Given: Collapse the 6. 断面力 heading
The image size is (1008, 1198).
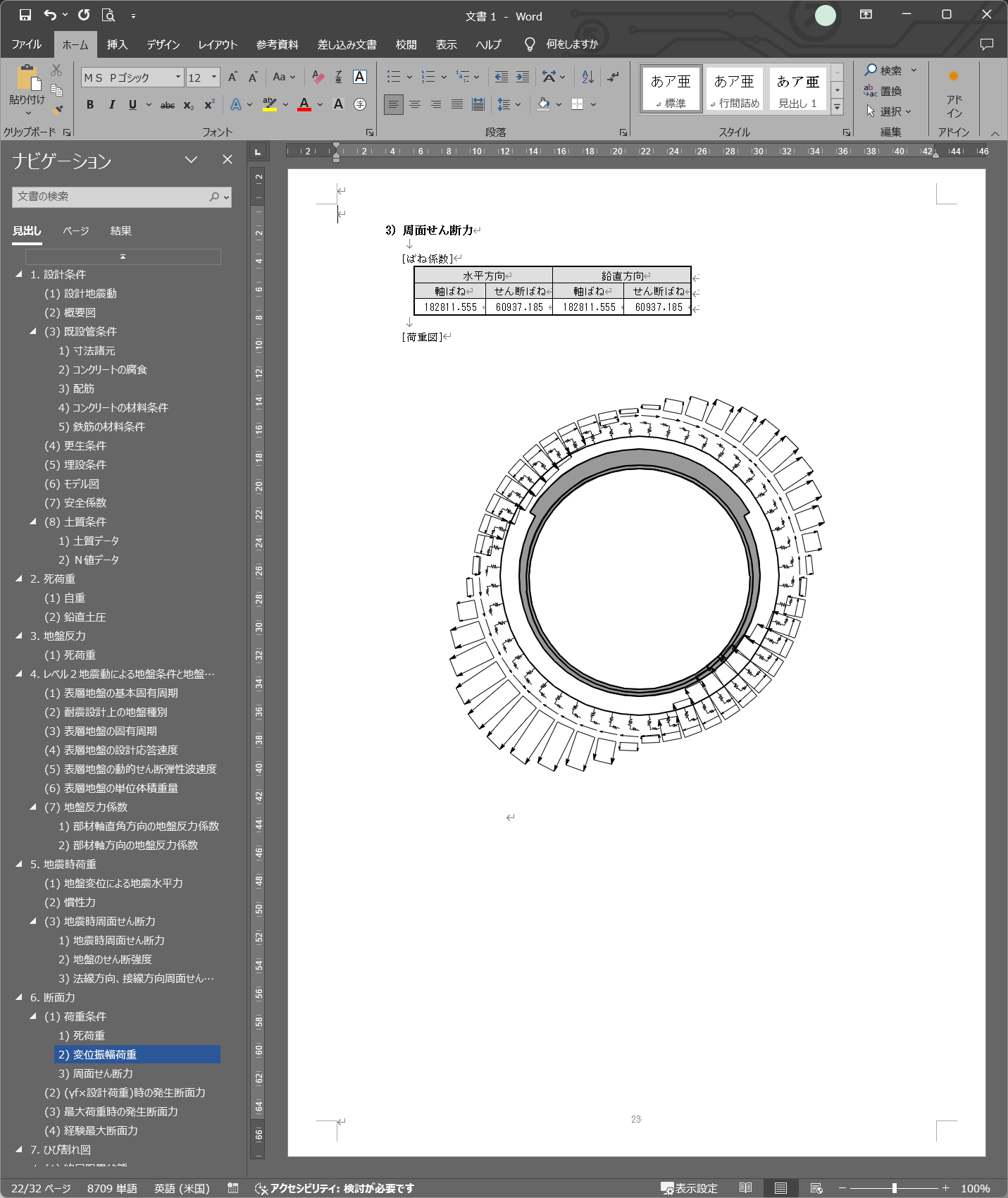Looking at the screenshot, I should click(x=19, y=997).
